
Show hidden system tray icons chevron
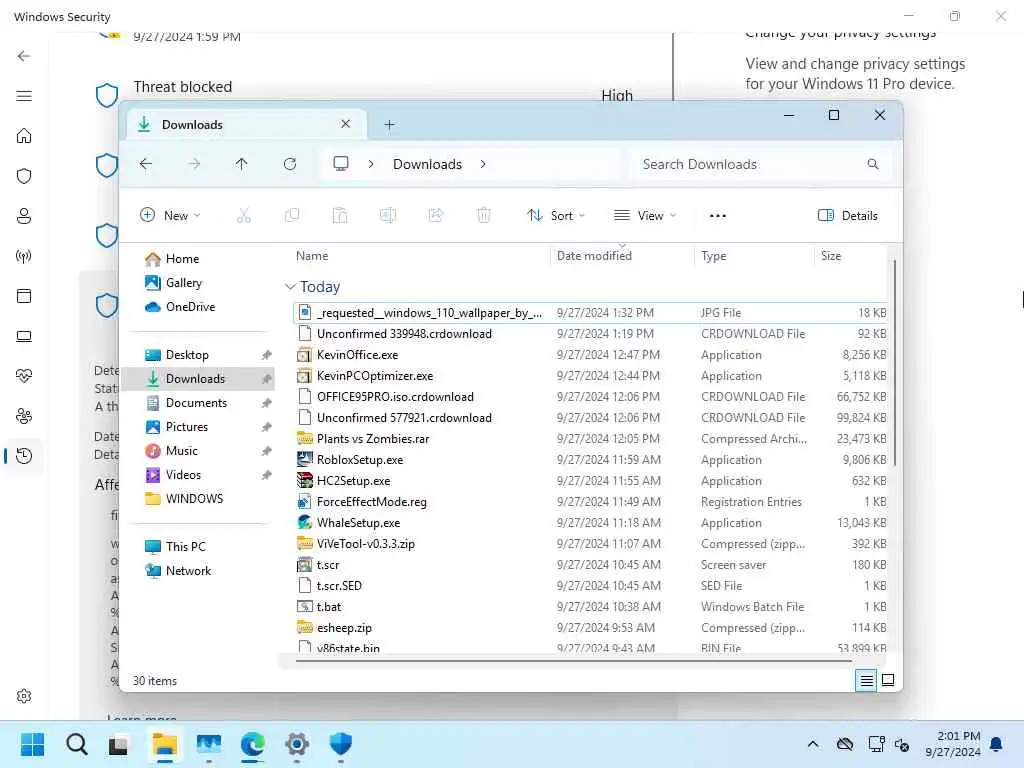(813, 744)
